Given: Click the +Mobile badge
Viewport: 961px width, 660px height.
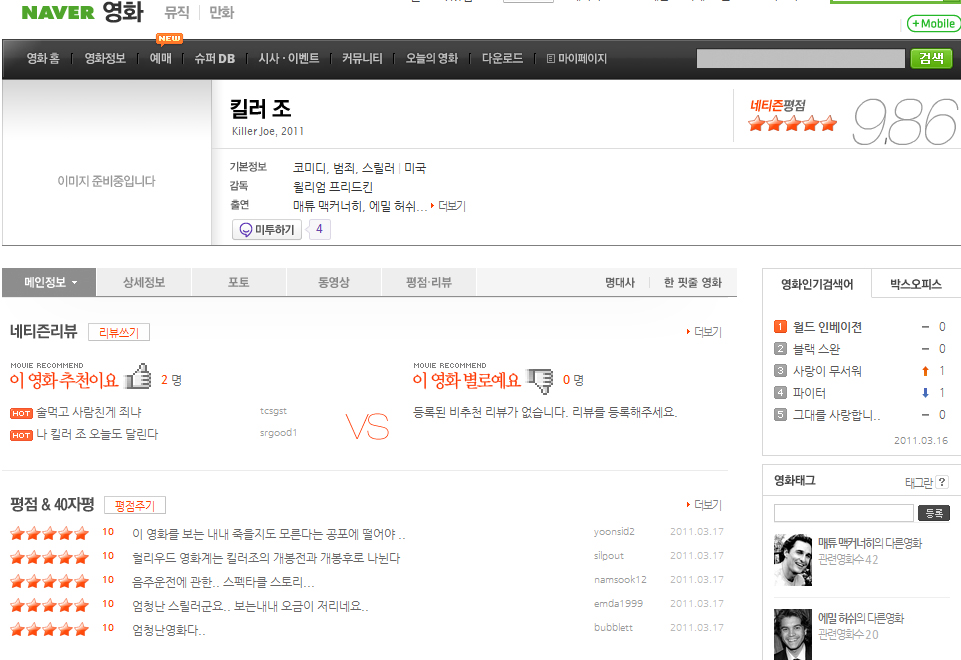Looking at the screenshot, I should click(x=933, y=24).
